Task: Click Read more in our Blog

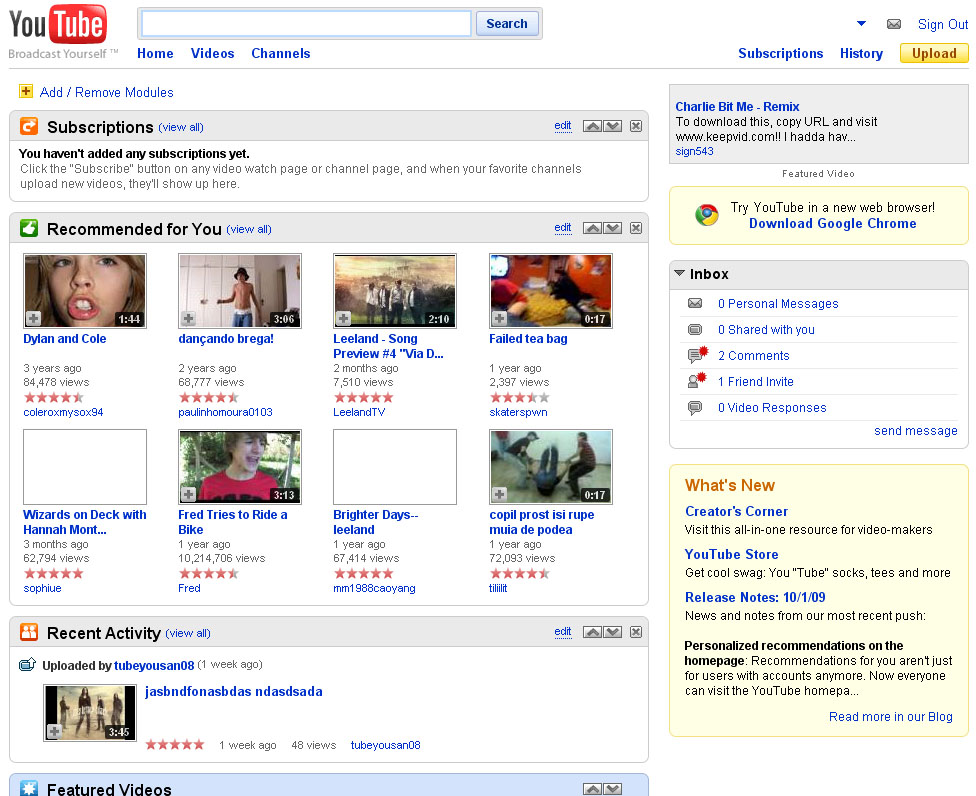Action: click(891, 716)
